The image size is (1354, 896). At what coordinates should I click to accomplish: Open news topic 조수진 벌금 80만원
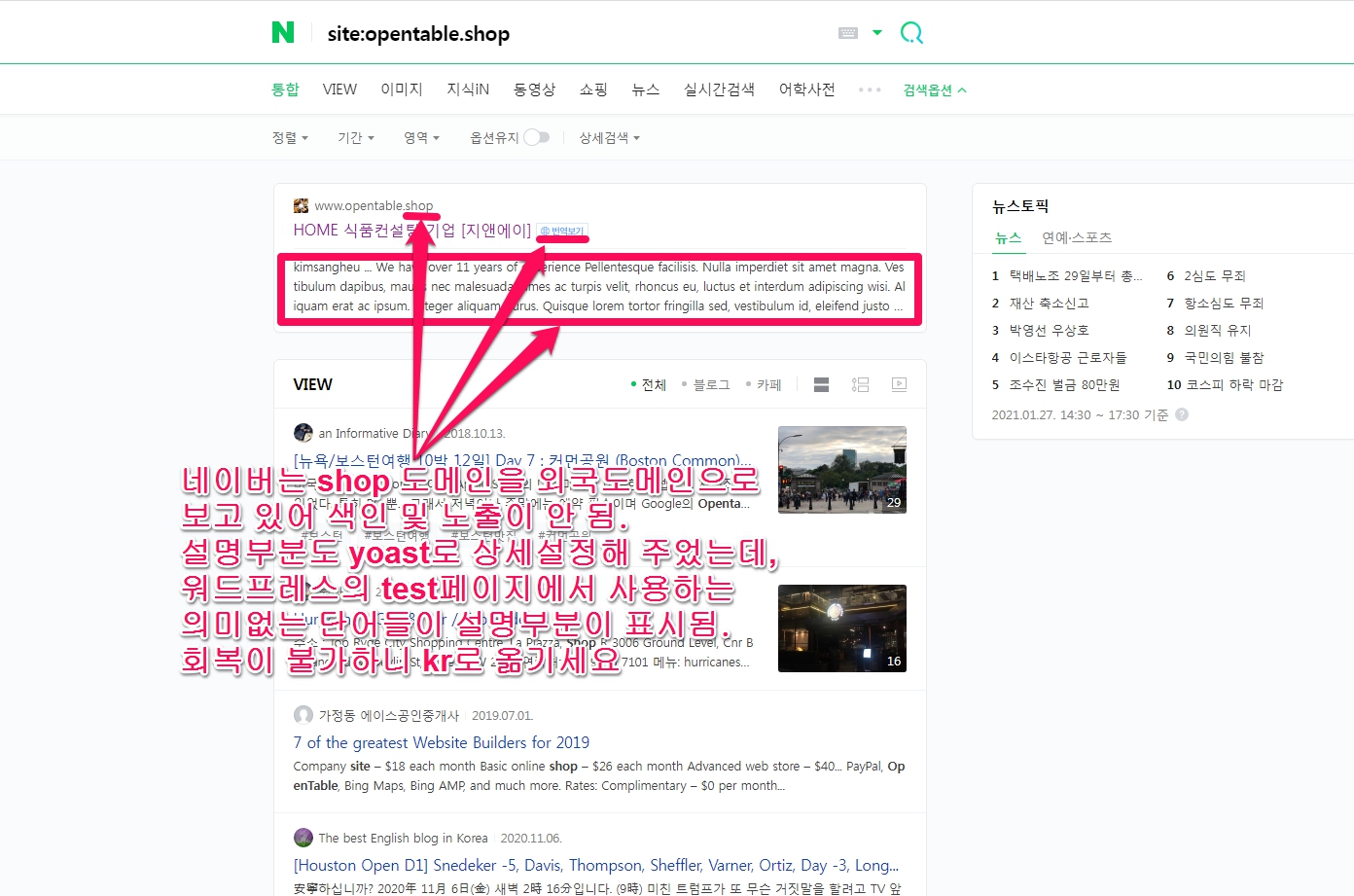[x=1064, y=385]
